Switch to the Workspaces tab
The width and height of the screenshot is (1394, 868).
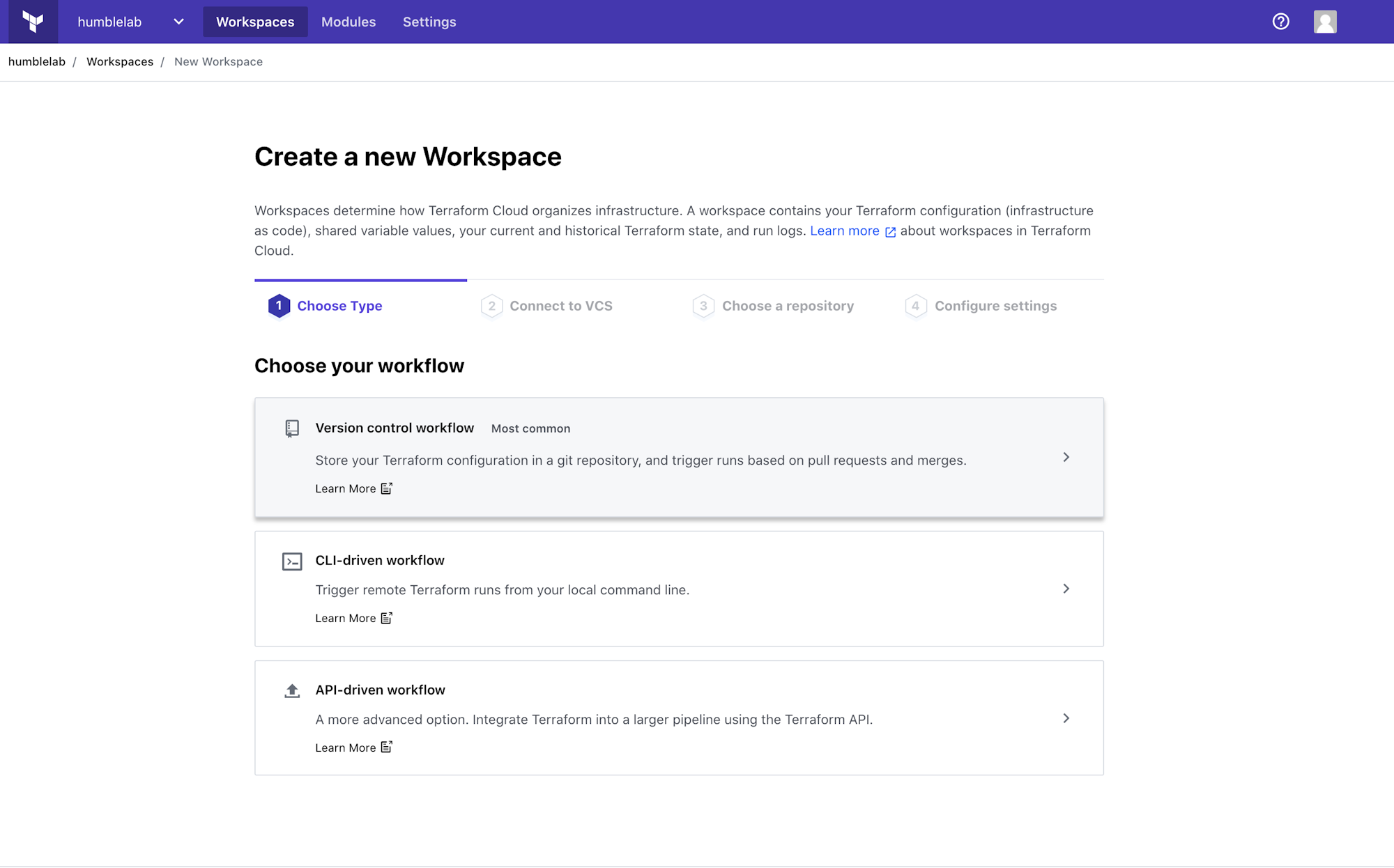[x=254, y=22]
